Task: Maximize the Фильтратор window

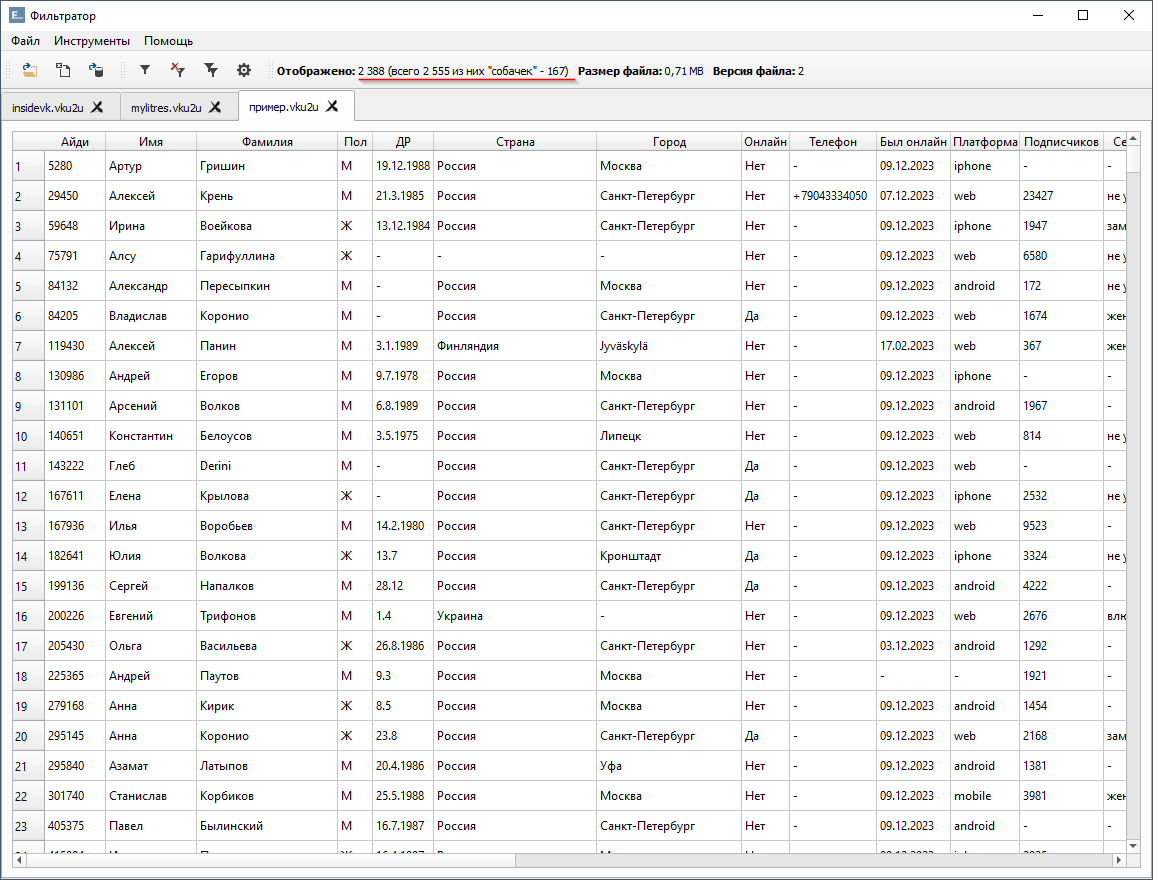Action: [1083, 15]
